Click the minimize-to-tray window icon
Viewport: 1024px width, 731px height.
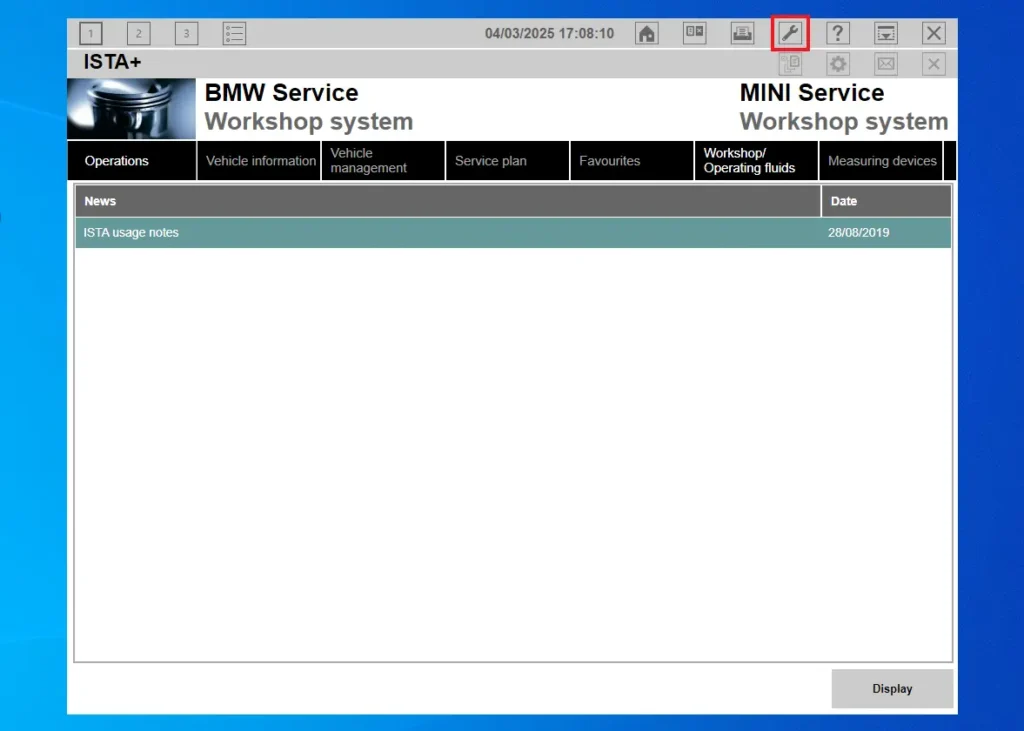click(886, 33)
